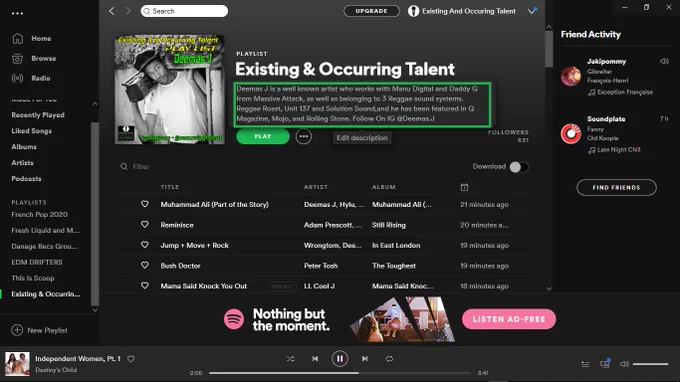This screenshot has width=680, height=382.
Task: Open Browse in the sidebar
Action: coord(43,58)
